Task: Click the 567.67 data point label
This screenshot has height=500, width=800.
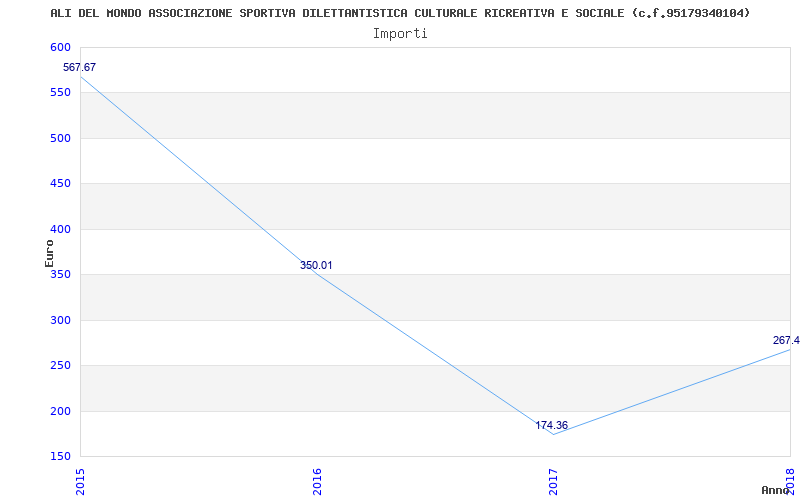Action: (79, 67)
